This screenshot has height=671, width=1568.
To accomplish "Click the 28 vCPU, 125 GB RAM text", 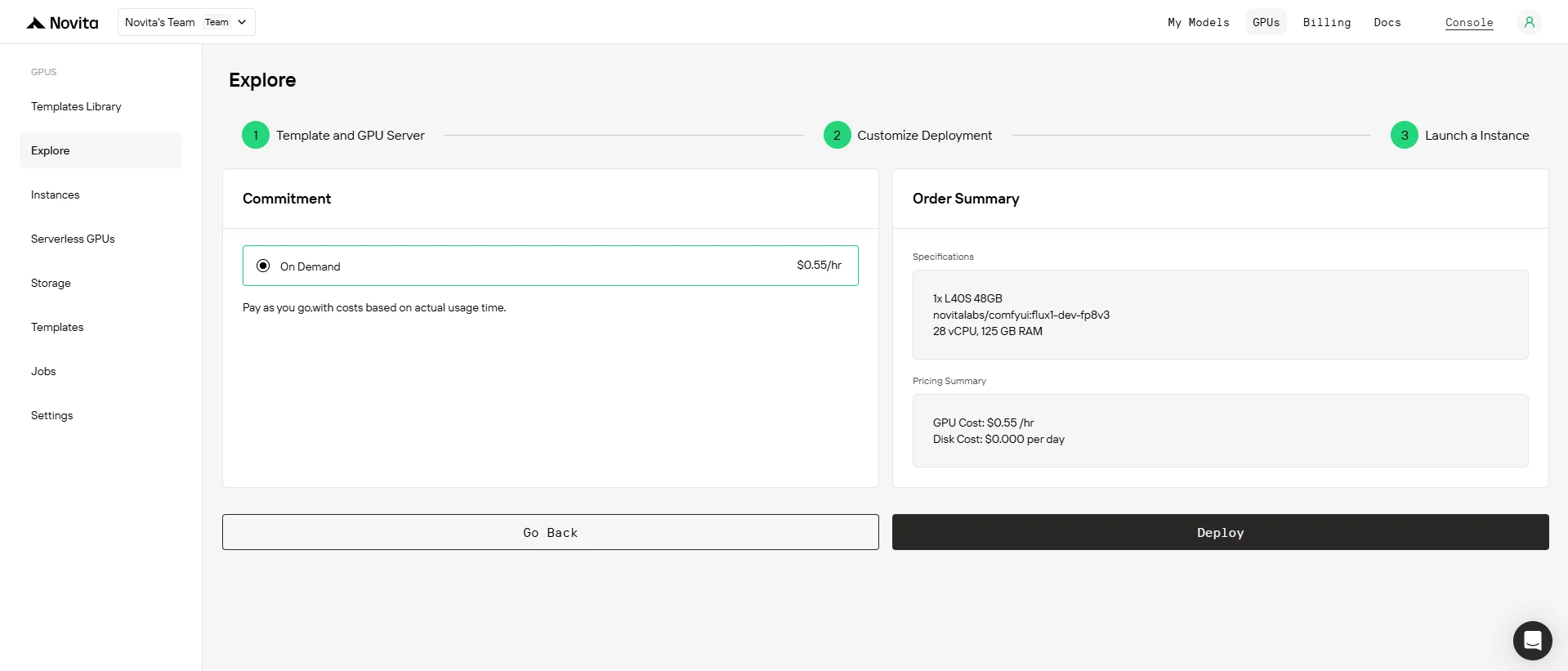I will point(988,331).
